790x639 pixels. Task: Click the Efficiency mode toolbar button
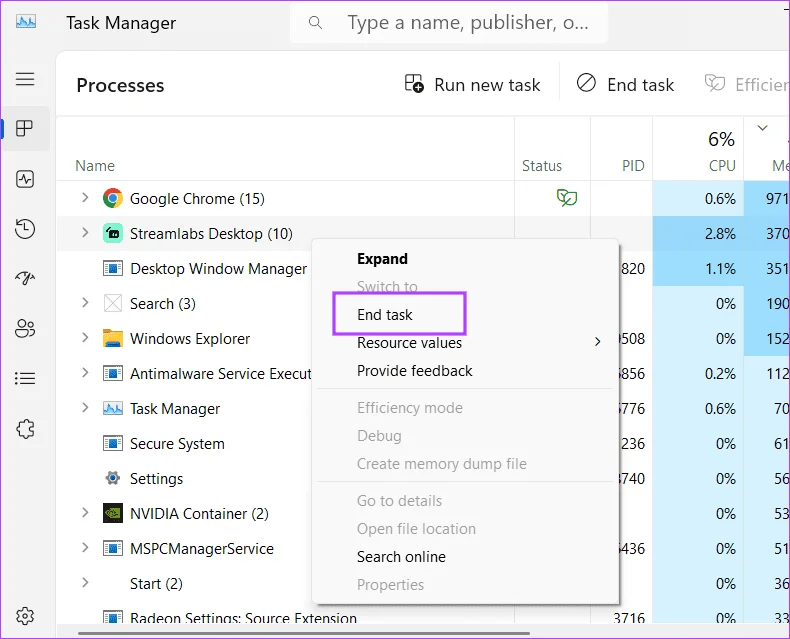coord(747,84)
